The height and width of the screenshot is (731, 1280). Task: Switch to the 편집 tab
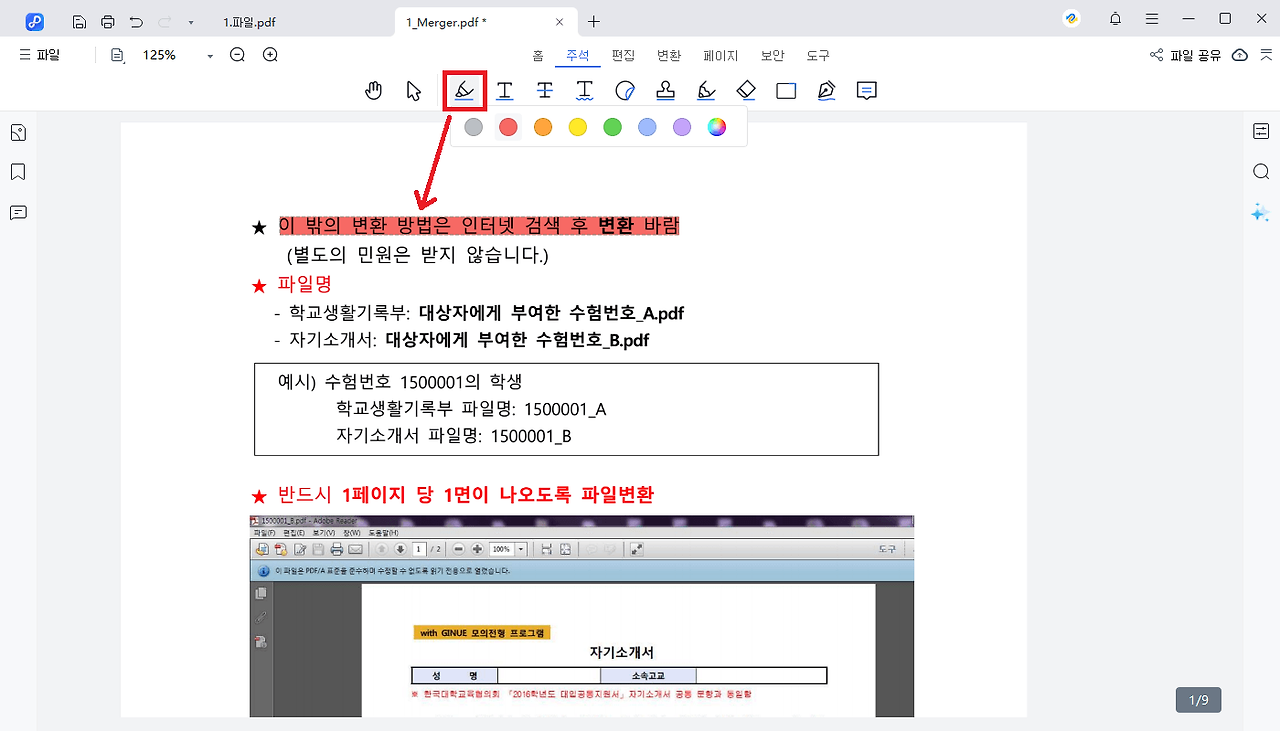coord(623,56)
